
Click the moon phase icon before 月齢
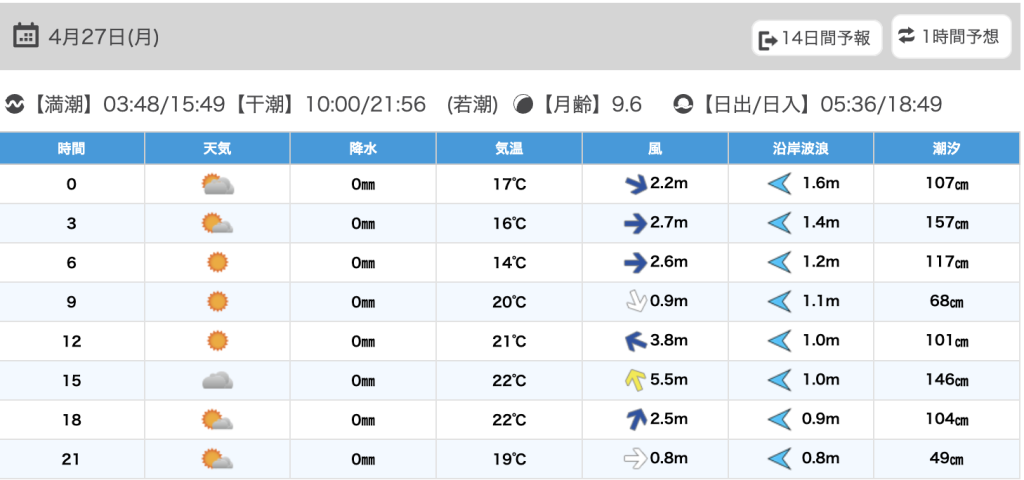[523, 104]
